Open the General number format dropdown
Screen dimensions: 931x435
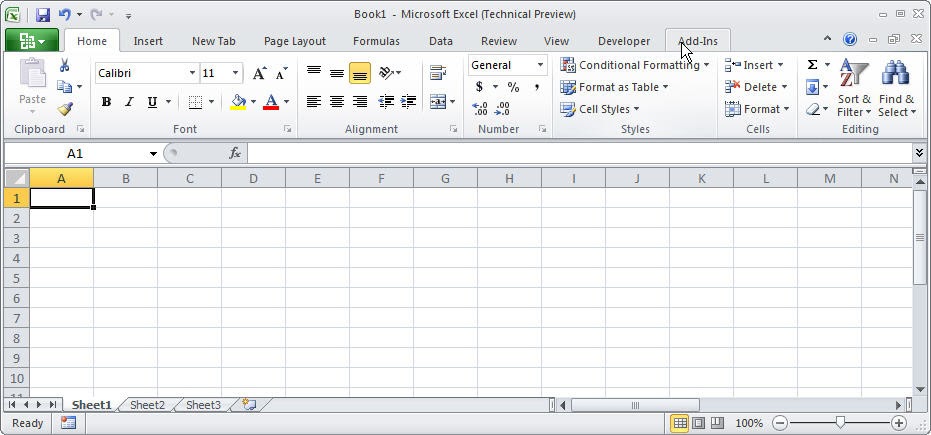click(x=540, y=65)
